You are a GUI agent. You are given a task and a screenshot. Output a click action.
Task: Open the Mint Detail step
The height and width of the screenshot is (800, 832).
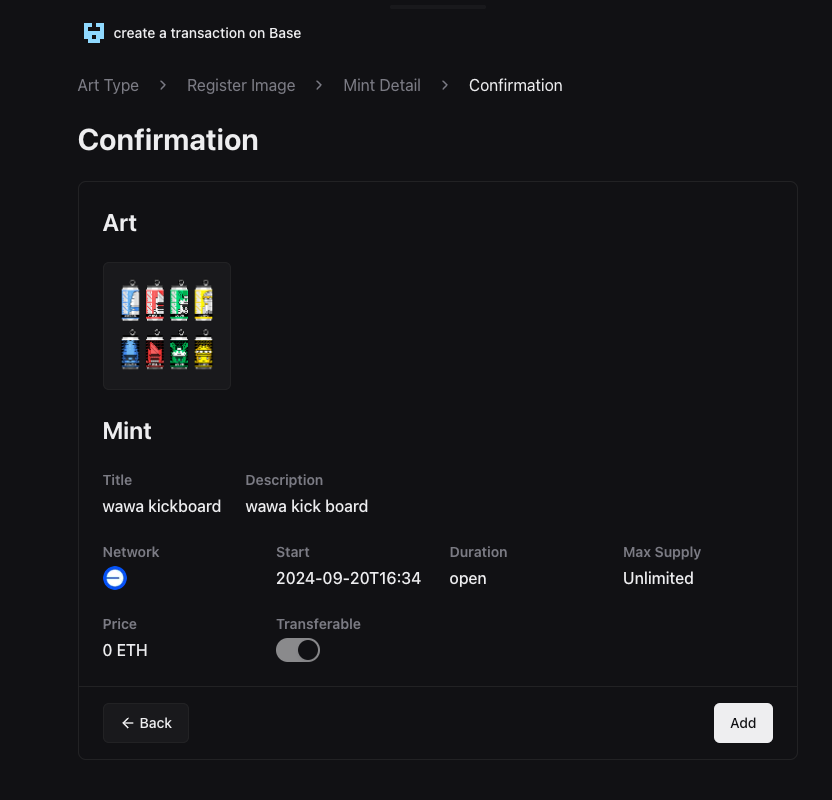pos(382,85)
